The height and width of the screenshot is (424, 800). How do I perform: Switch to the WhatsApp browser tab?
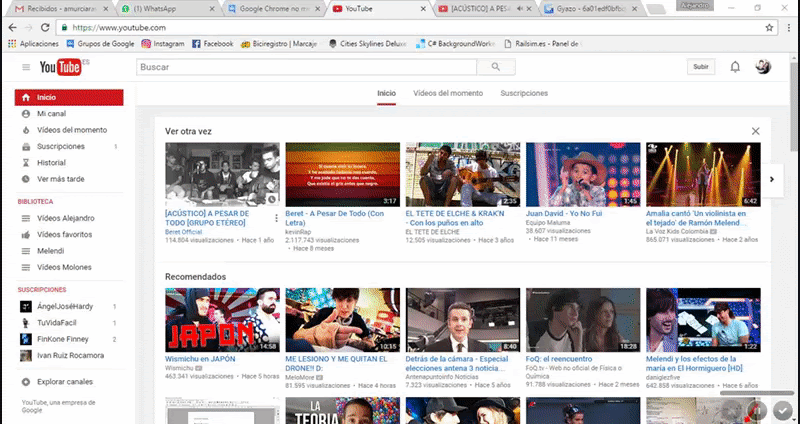[166, 9]
